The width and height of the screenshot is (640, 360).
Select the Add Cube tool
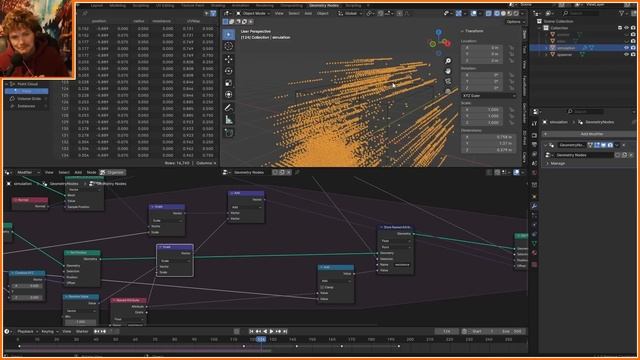pyautogui.click(x=229, y=133)
